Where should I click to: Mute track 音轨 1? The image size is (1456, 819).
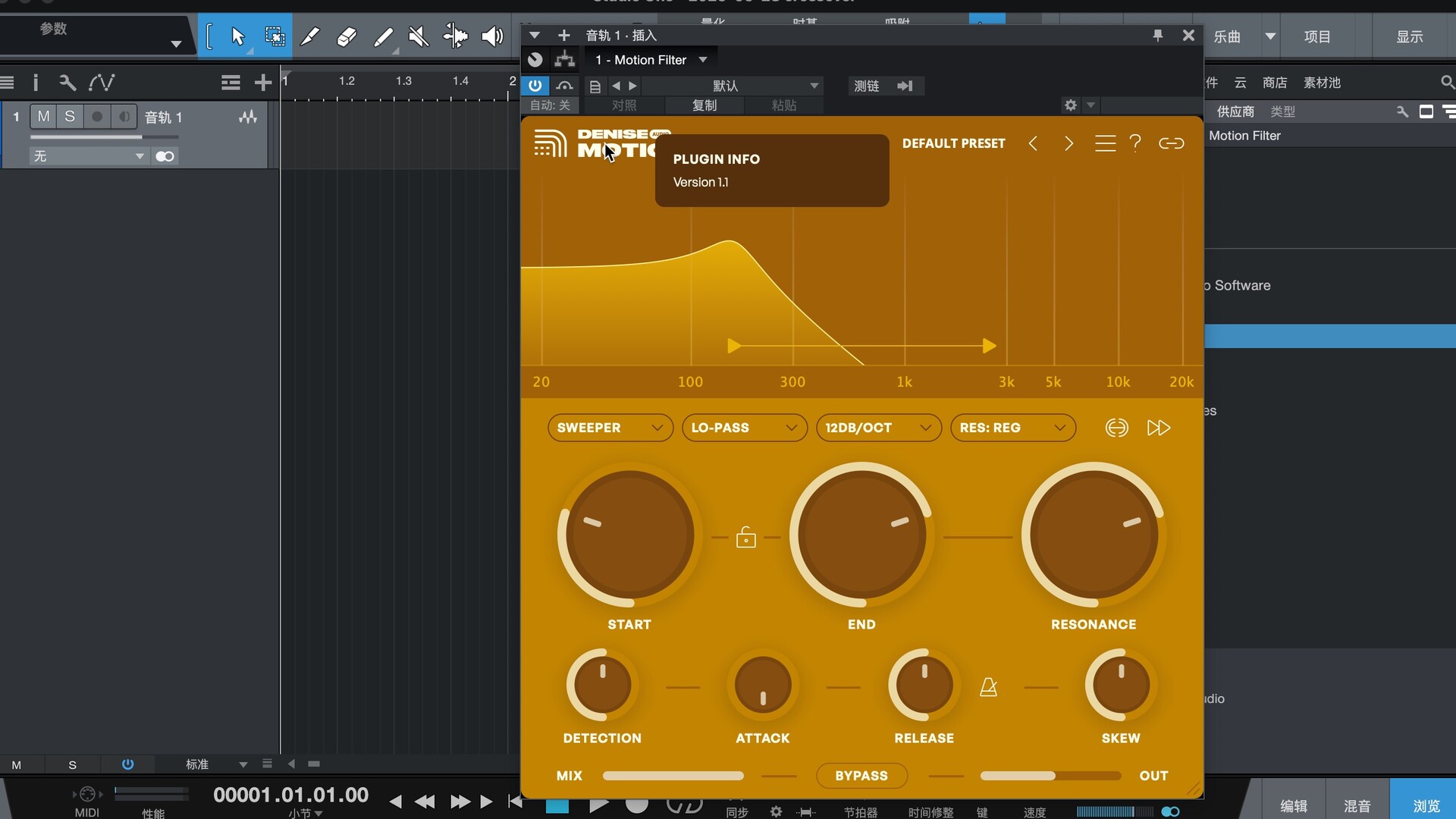click(44, 117)
